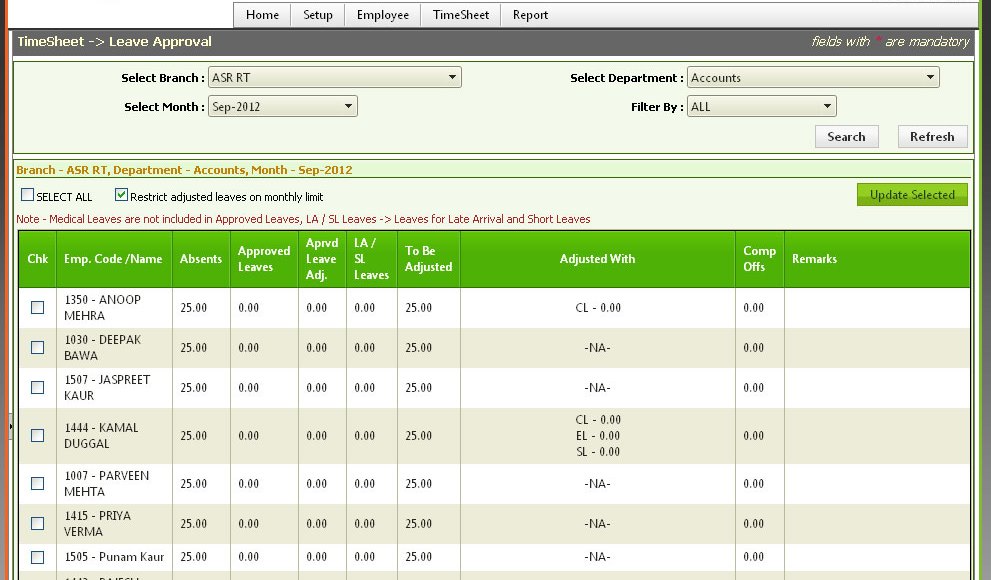The height and width of the screenshot is (580, 991).
Task: Open the TimeSheet menu
Action: [x=461, y=15]
